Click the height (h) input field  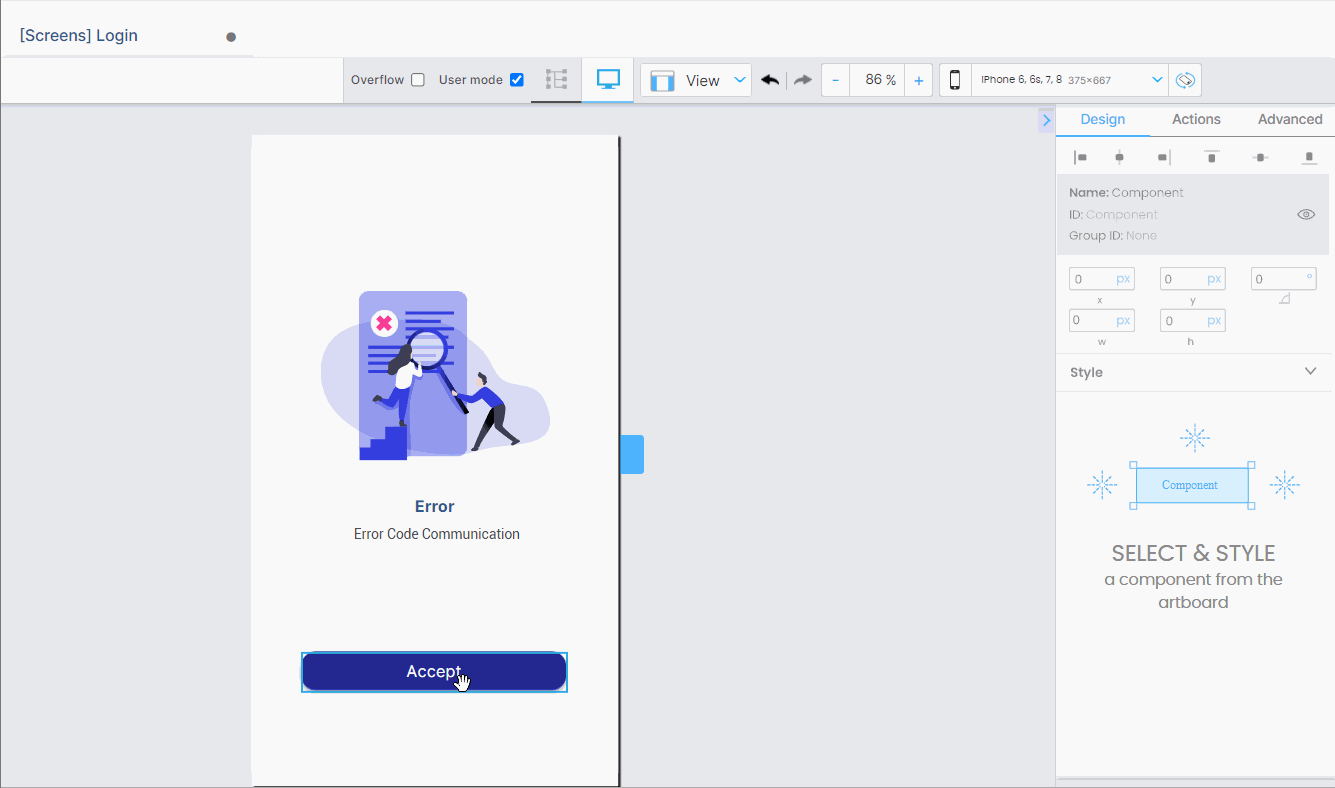1192,320
